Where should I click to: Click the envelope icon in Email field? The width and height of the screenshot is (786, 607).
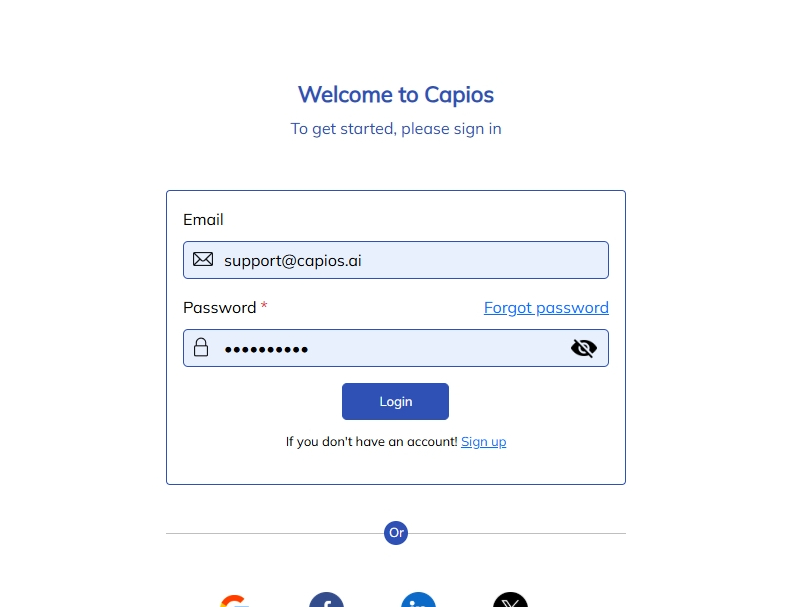tap(203, 260)
